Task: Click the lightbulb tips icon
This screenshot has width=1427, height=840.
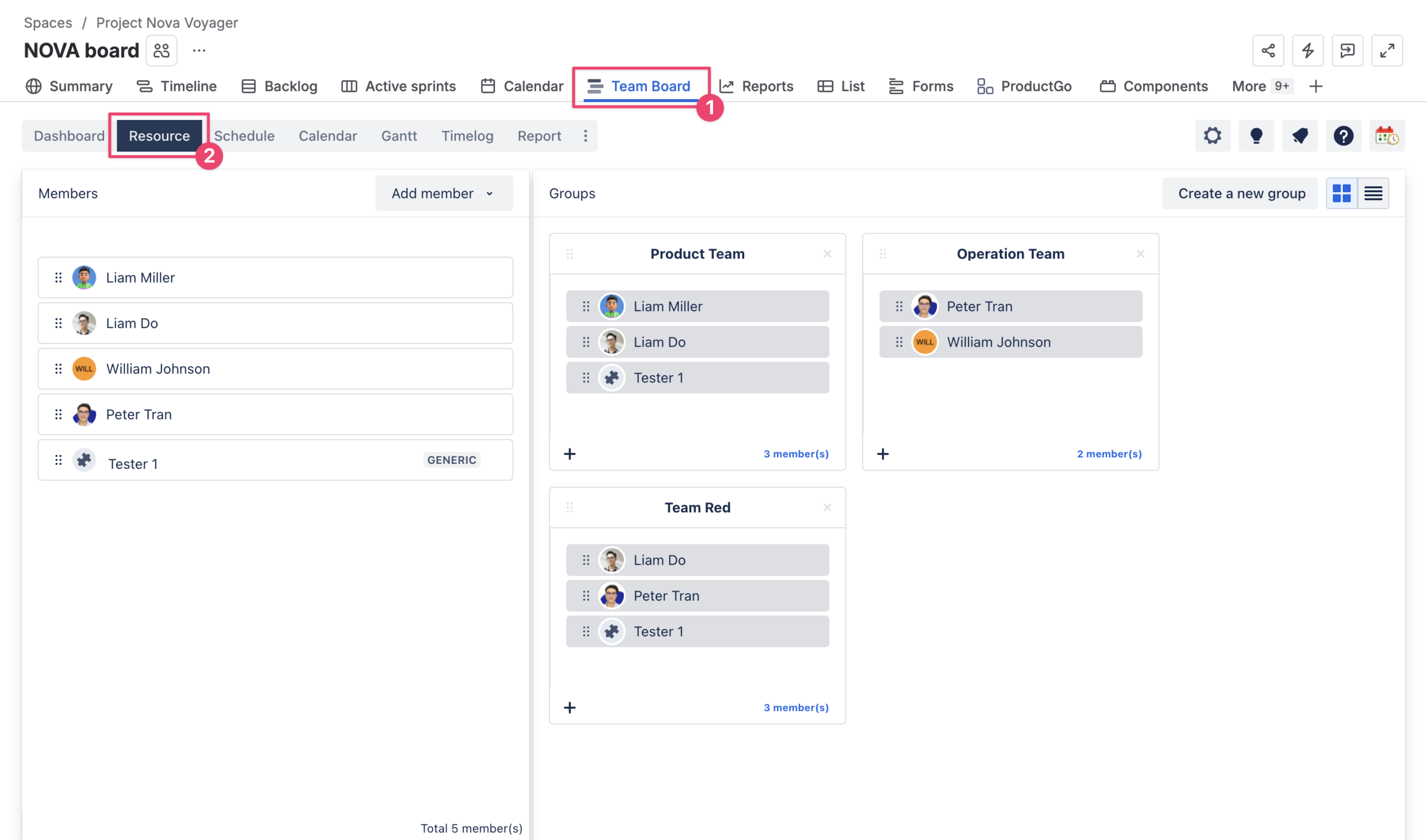Action: tap(1256, 136)
